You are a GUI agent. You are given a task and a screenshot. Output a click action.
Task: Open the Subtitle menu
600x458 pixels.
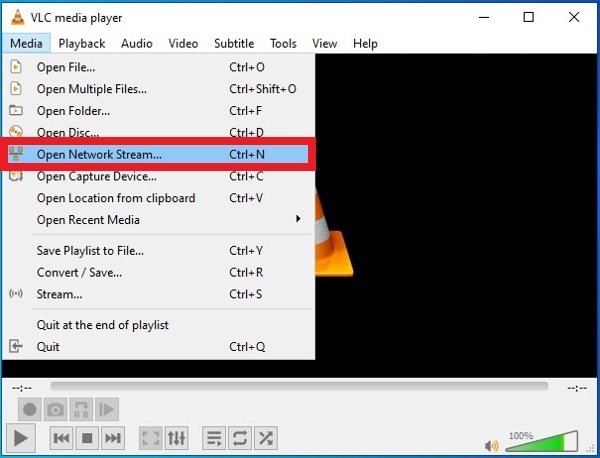click(x=234, y=44)
